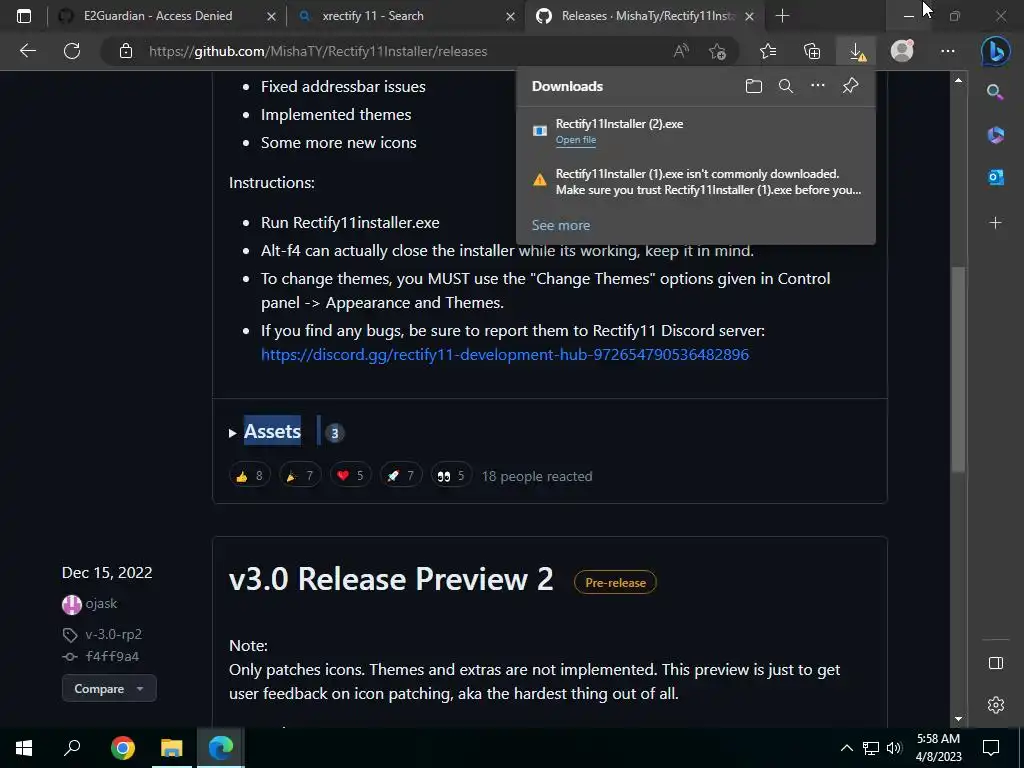Click the eyes reaction 5
Screen dimensions: 1024x768
tap(451, 476)
